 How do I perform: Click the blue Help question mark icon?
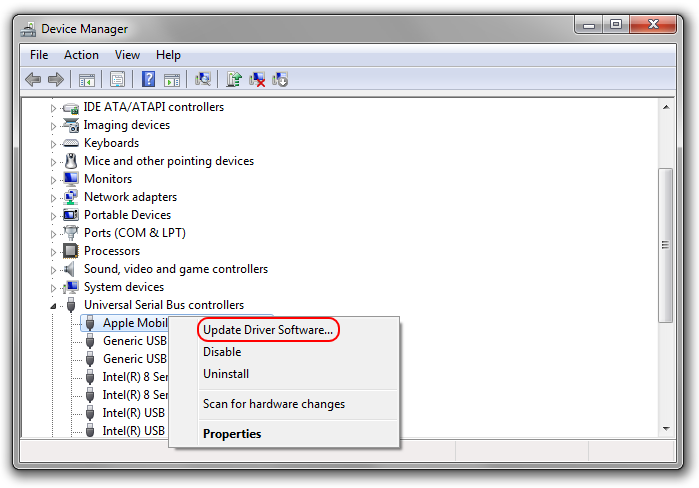(x=148, y=79)
